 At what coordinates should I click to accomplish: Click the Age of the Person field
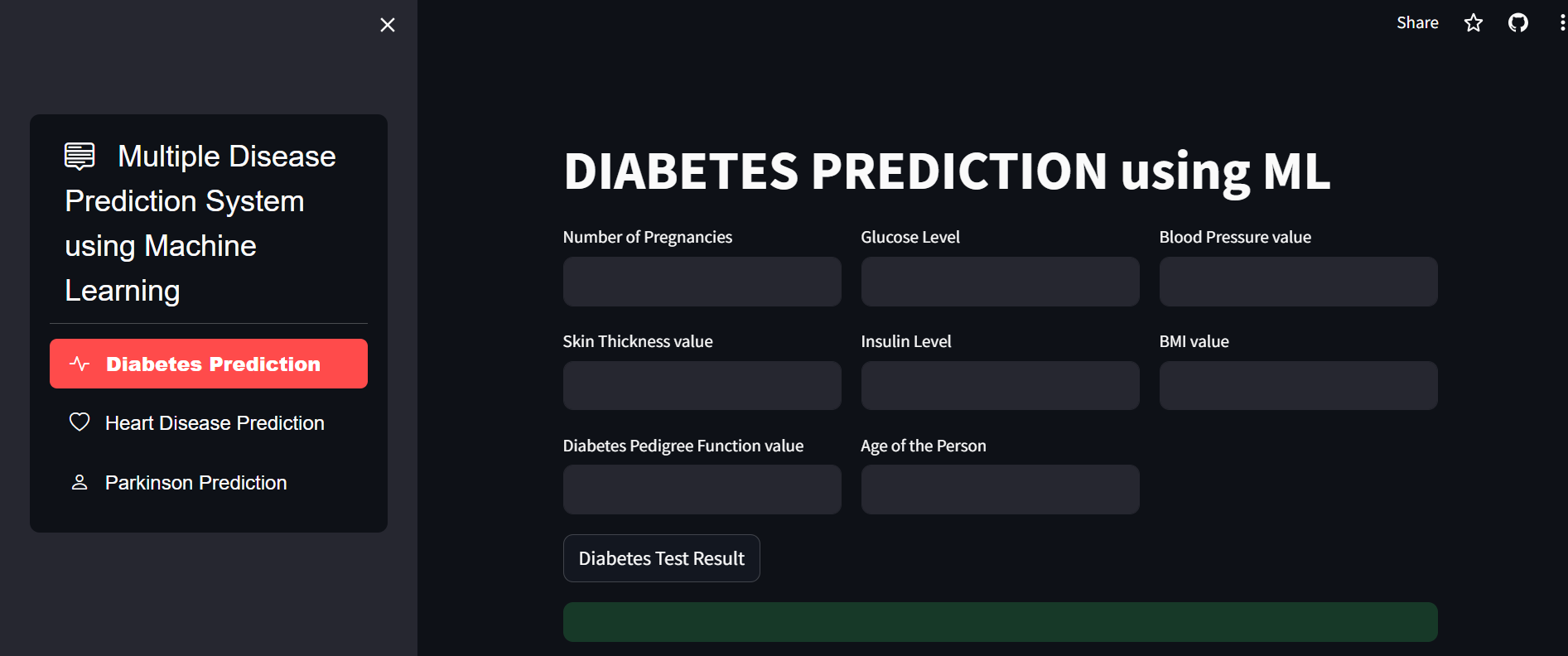(1000, 490)
